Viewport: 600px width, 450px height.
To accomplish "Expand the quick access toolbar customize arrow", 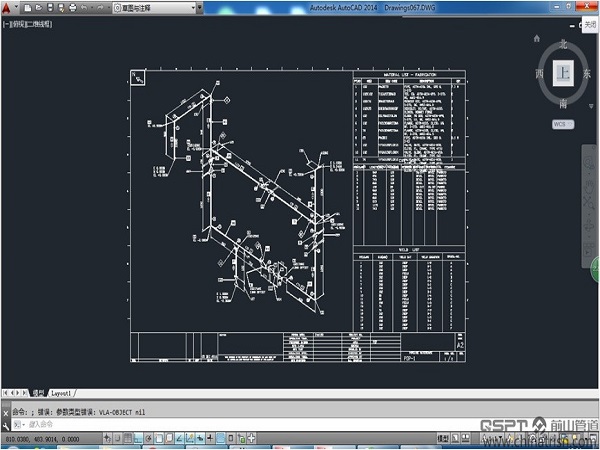I will 201,6.
